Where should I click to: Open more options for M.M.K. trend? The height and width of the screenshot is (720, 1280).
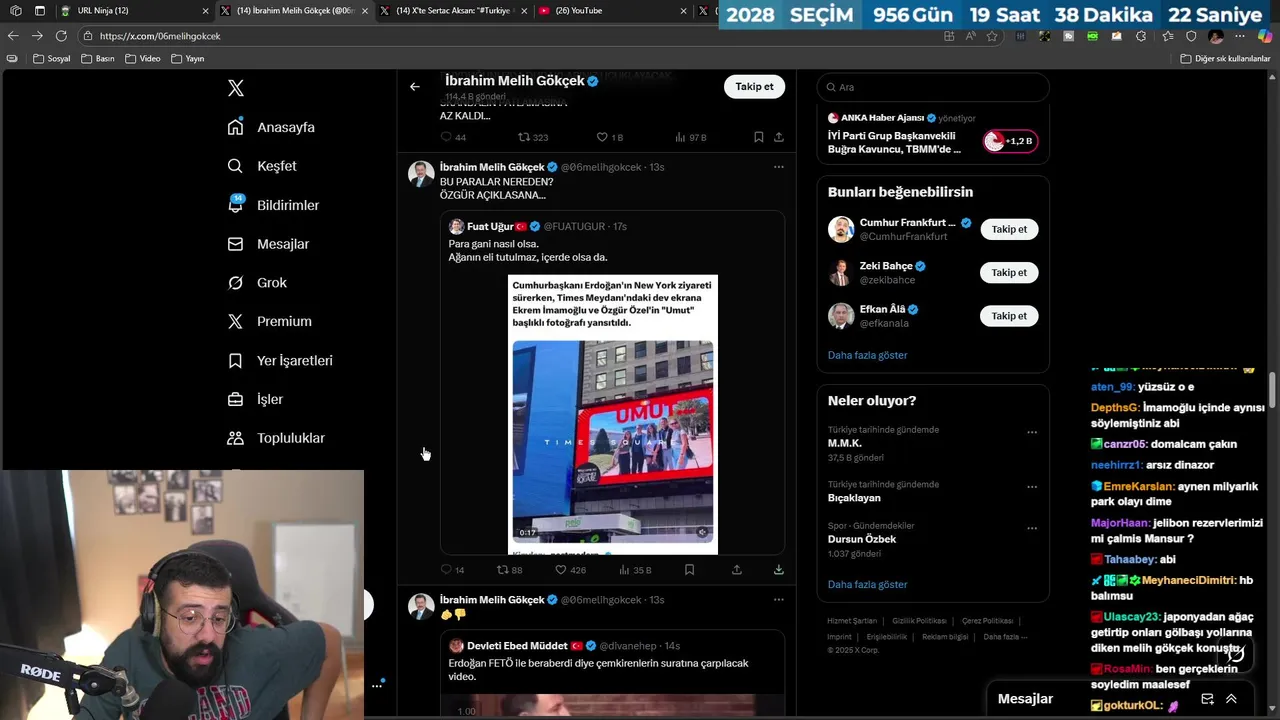(x=1032, y=433)
